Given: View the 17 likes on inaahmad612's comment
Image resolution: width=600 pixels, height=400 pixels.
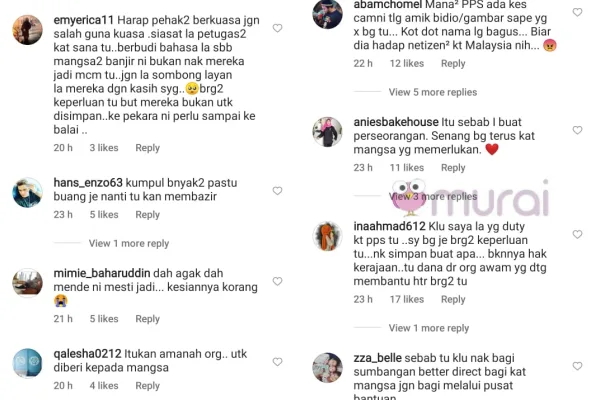Looking at the screenshot, I should pyautogui.click(x=407, y=299).
